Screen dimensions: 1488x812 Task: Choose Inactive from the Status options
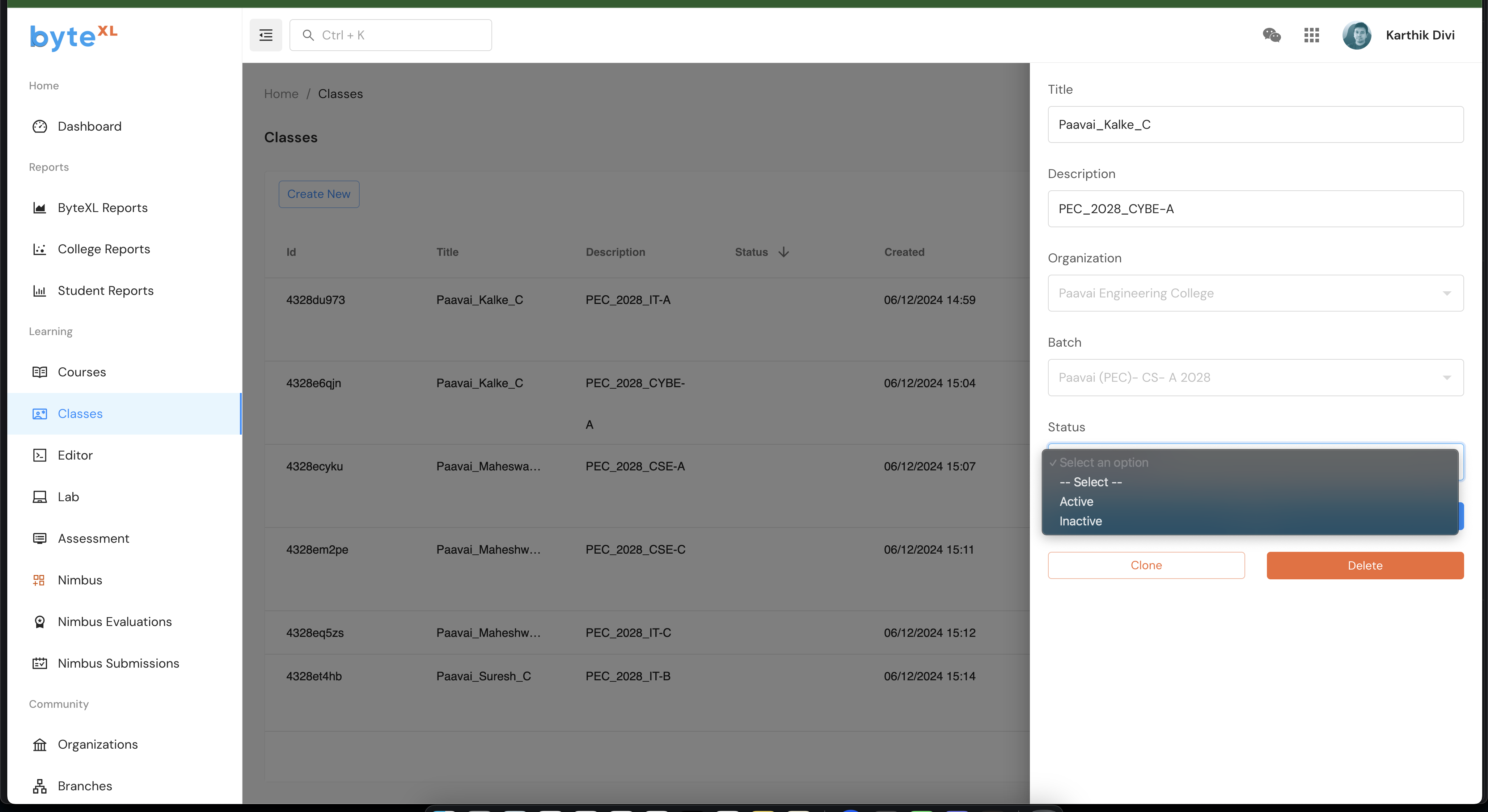(x=1080, y=521)
